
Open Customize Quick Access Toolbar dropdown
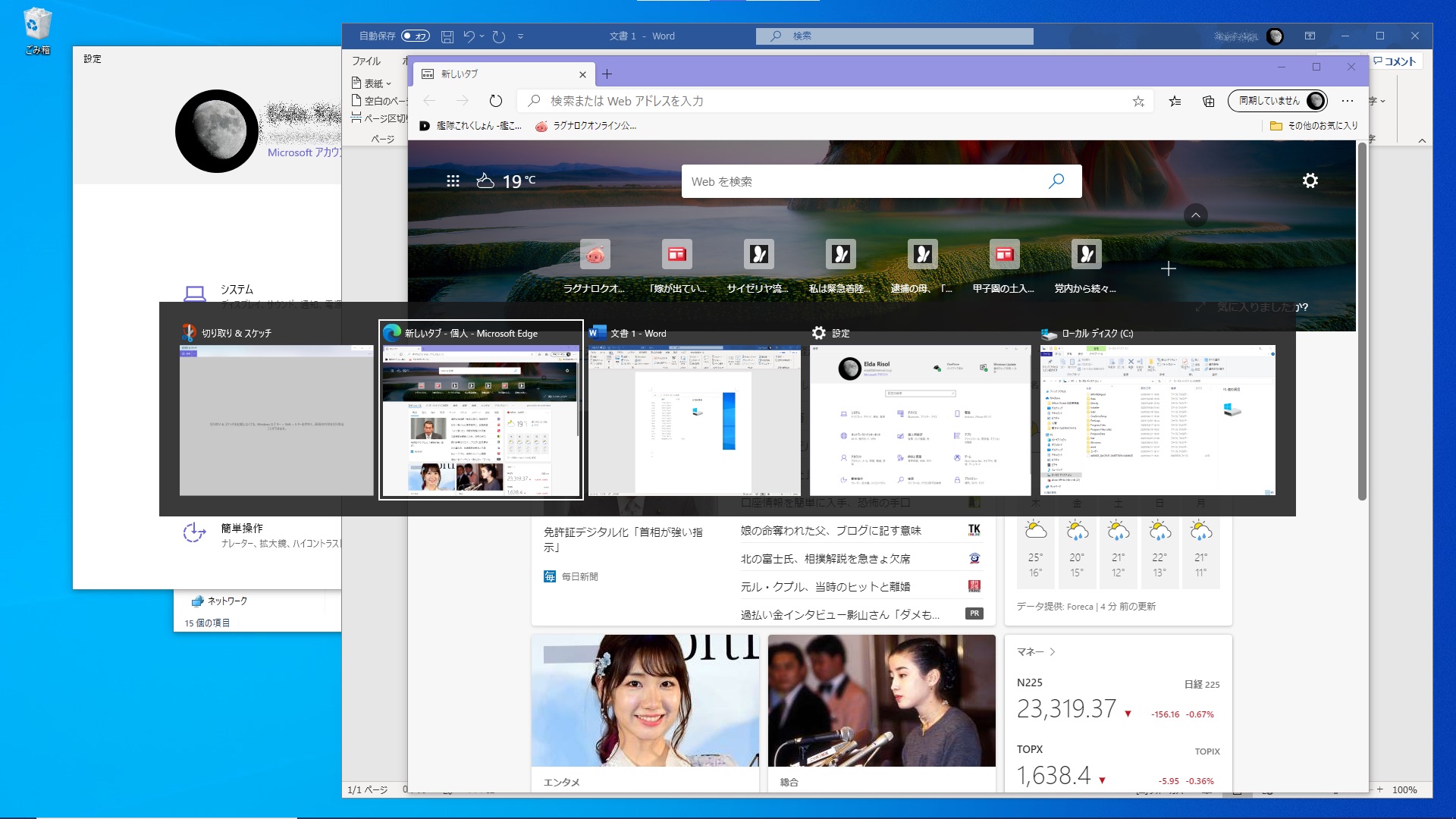pos(520,36)
